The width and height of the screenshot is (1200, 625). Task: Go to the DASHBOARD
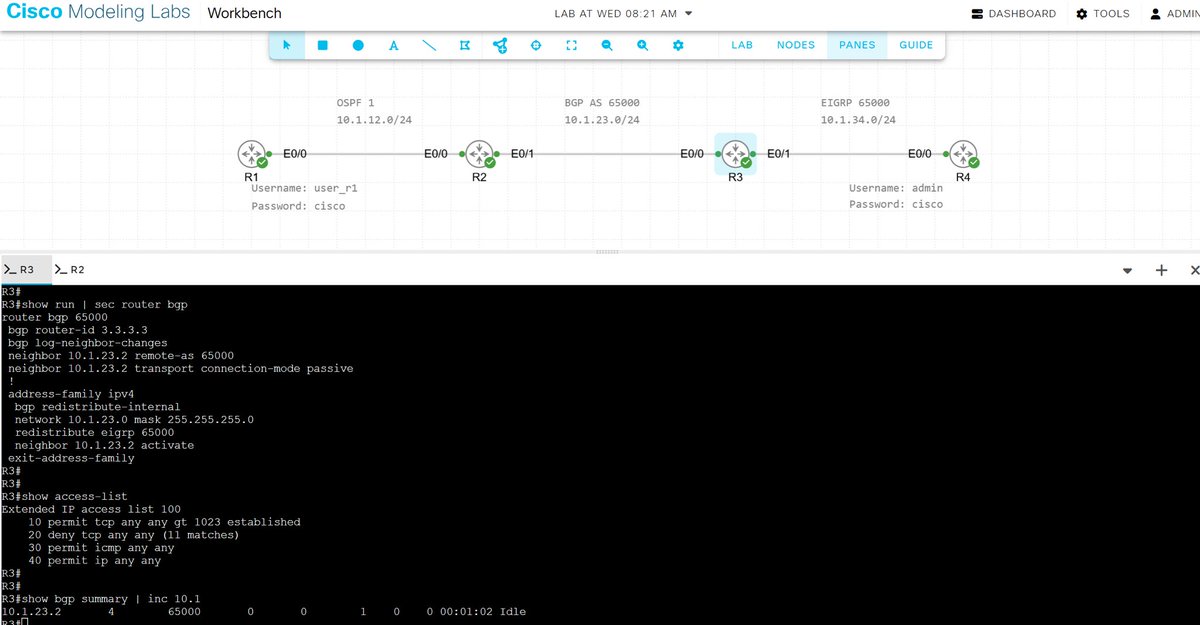[1014, 14]
